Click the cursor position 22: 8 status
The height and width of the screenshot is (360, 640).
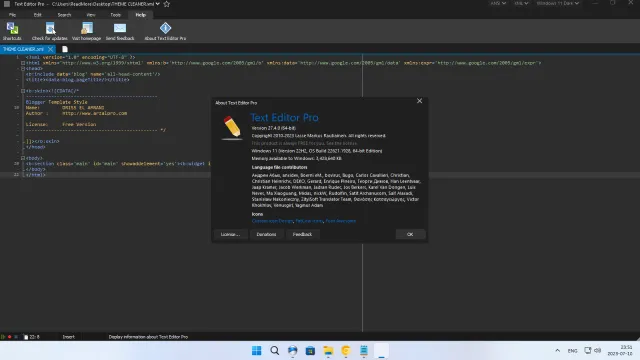click(34, 337)
